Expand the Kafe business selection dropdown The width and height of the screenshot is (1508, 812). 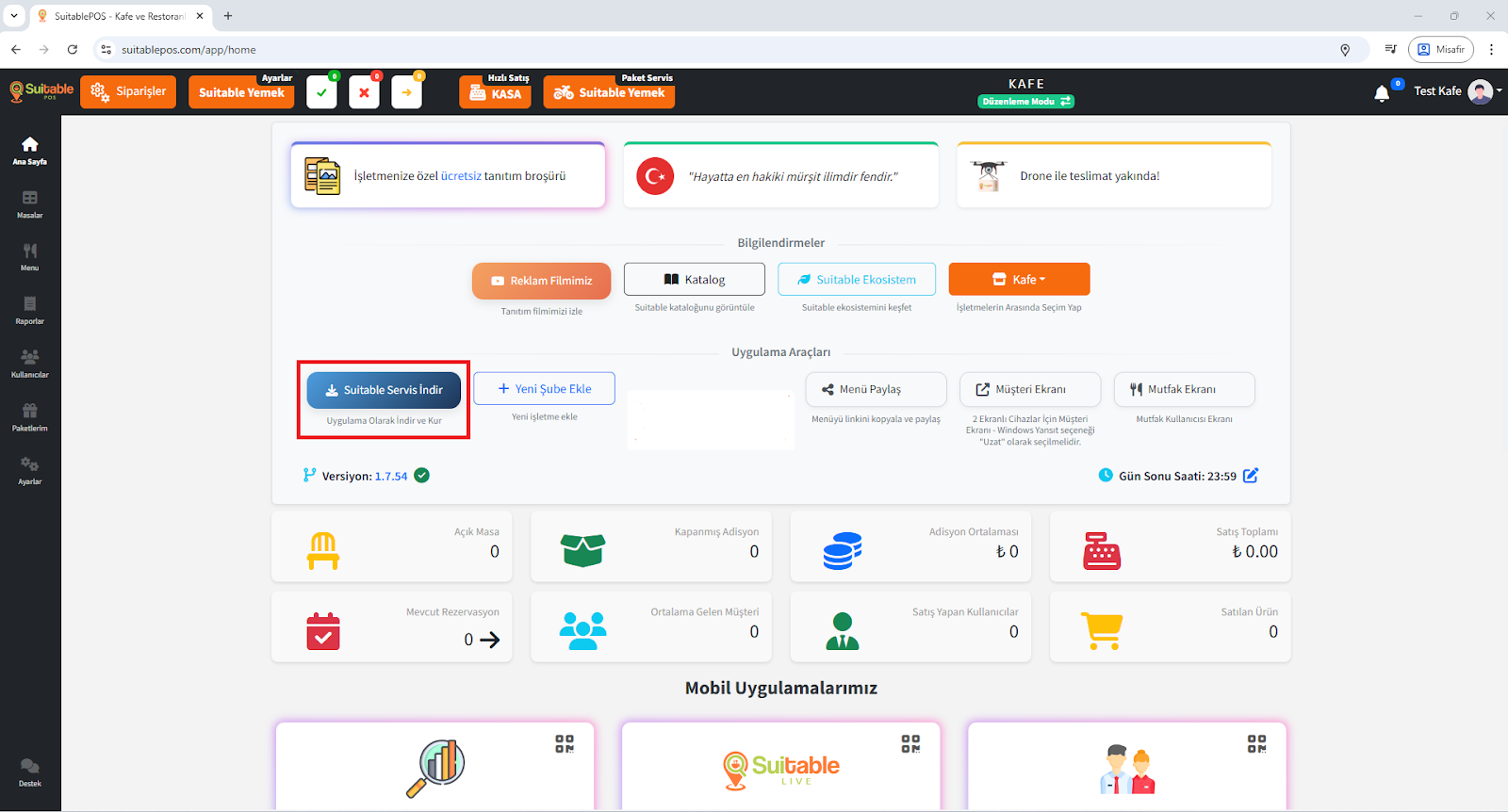click(x=1019, y=279)
